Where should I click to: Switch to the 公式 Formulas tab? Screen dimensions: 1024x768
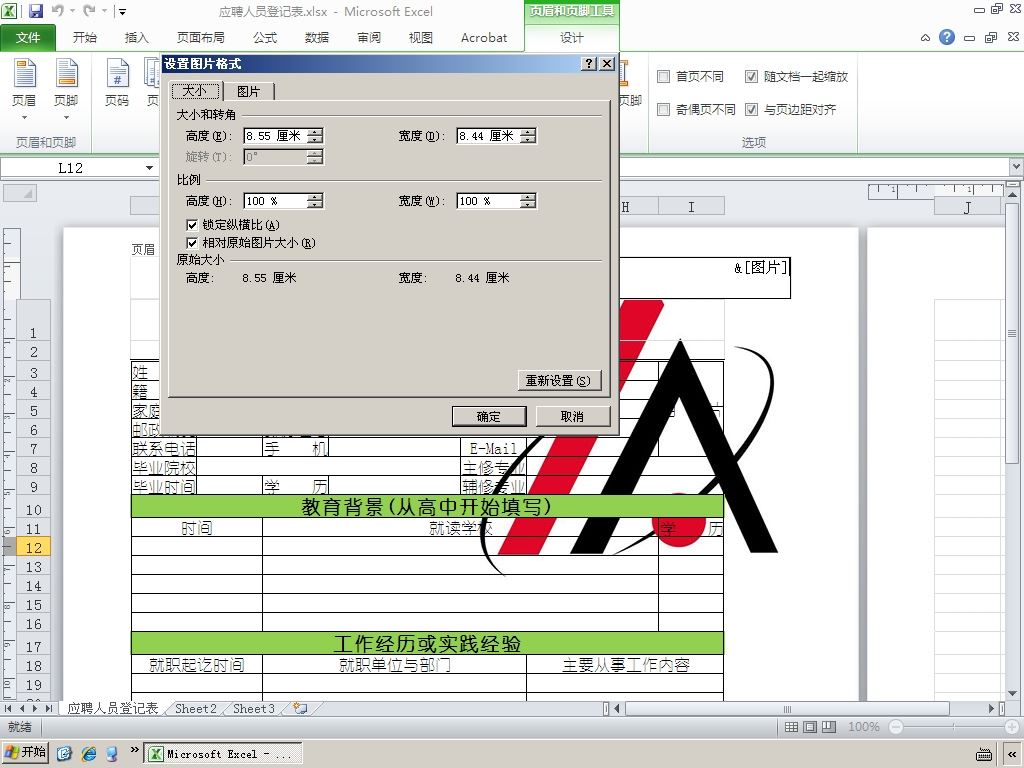coord(265,38)
